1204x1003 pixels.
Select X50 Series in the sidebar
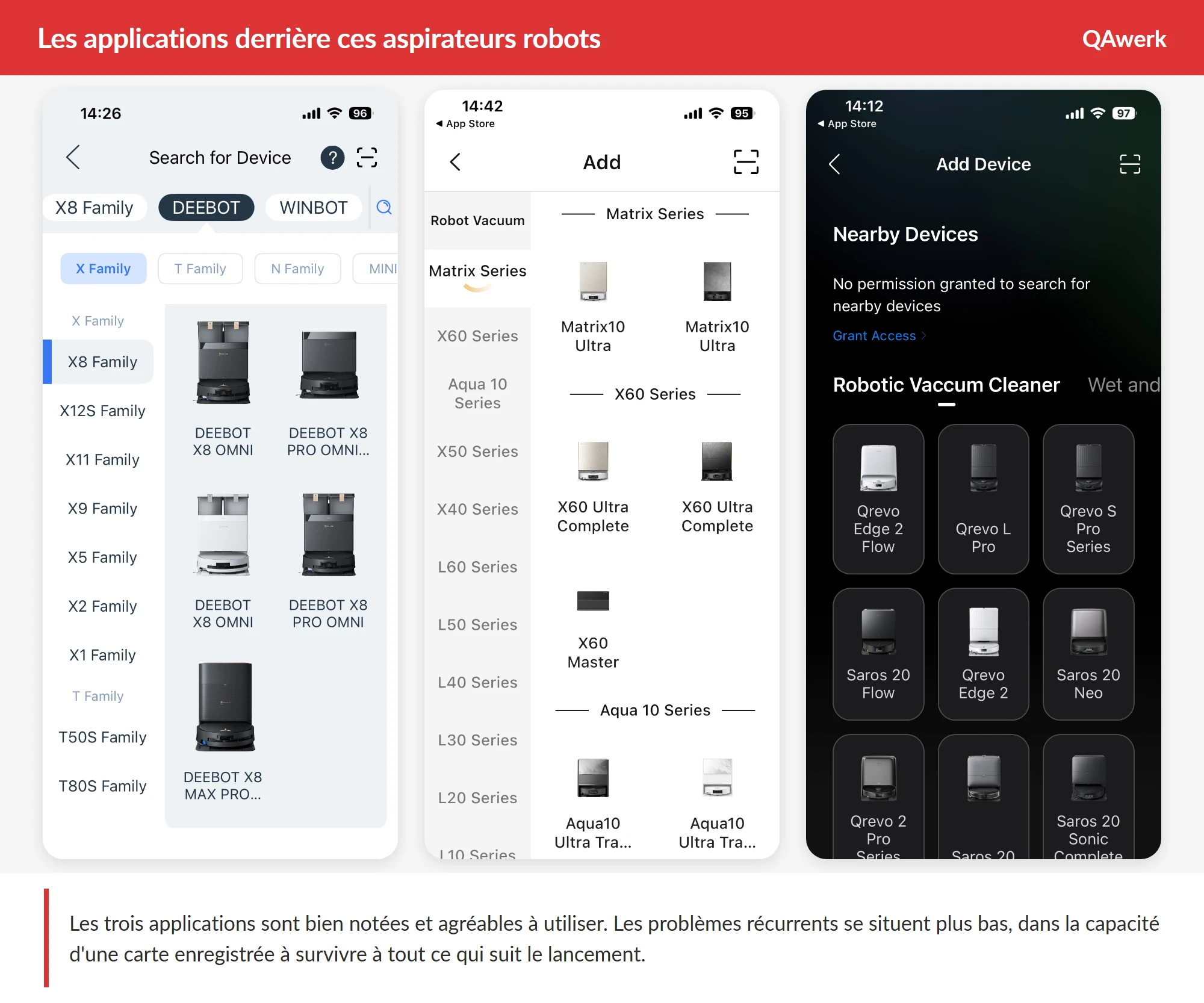477,452
